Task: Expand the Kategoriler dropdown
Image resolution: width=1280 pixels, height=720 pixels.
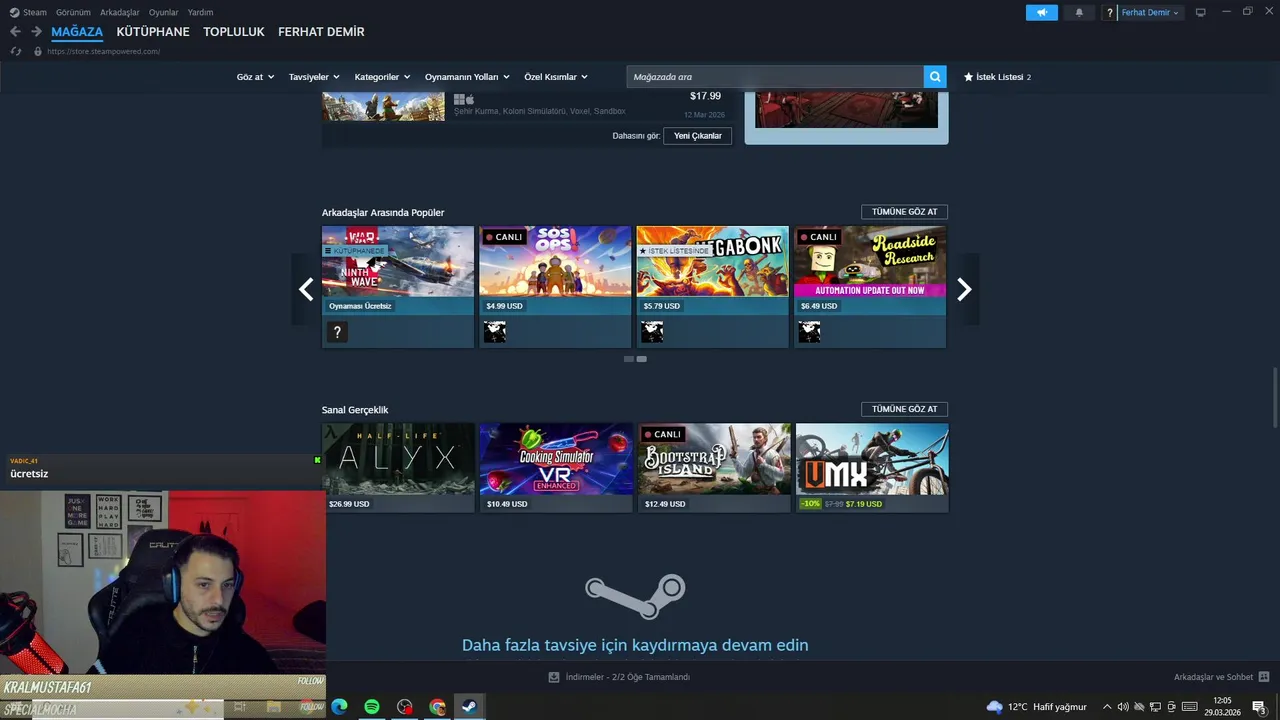Action: coord(383,77)
